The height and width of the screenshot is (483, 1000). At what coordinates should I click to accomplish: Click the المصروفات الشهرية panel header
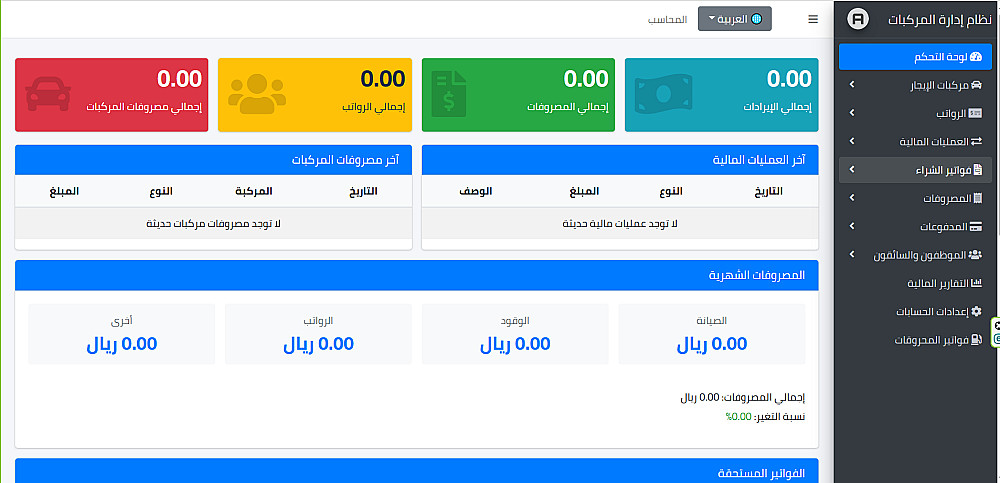(416, 275)
